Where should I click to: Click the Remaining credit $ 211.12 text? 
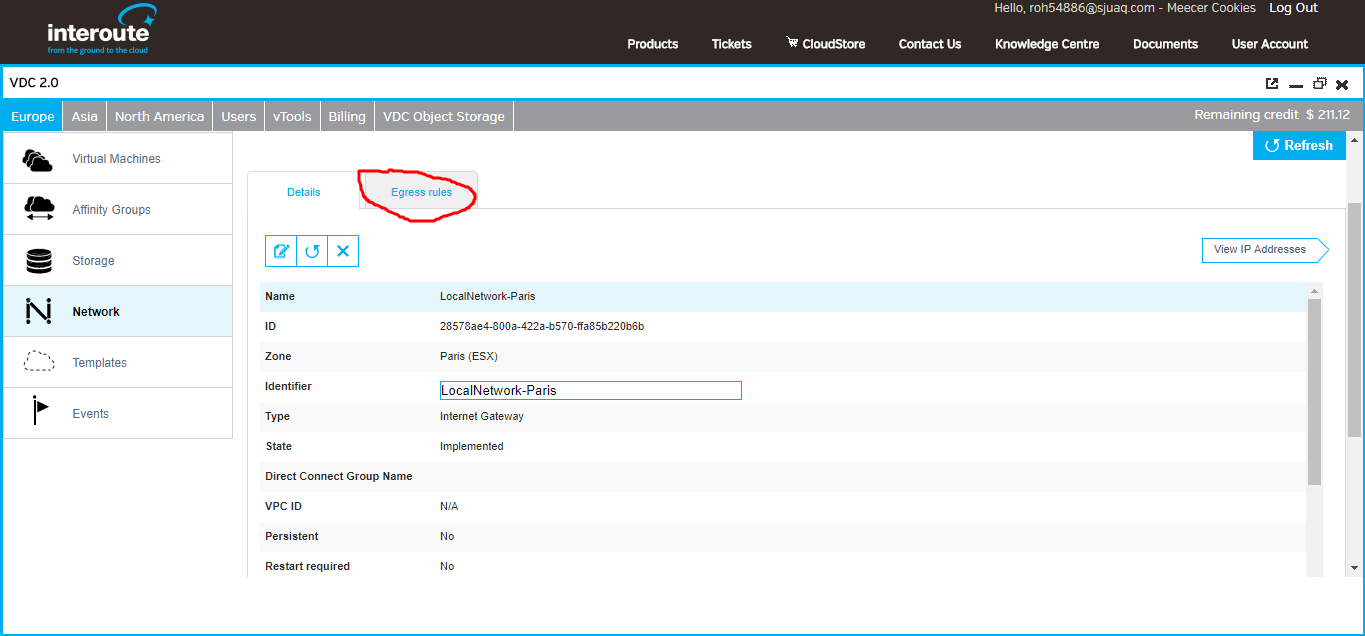(1272, 115)
